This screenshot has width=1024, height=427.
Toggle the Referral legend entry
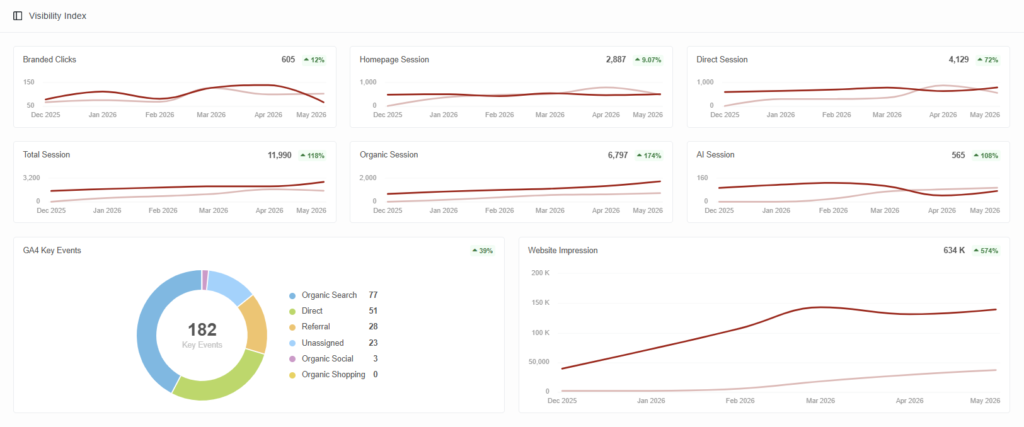point(333,326)
